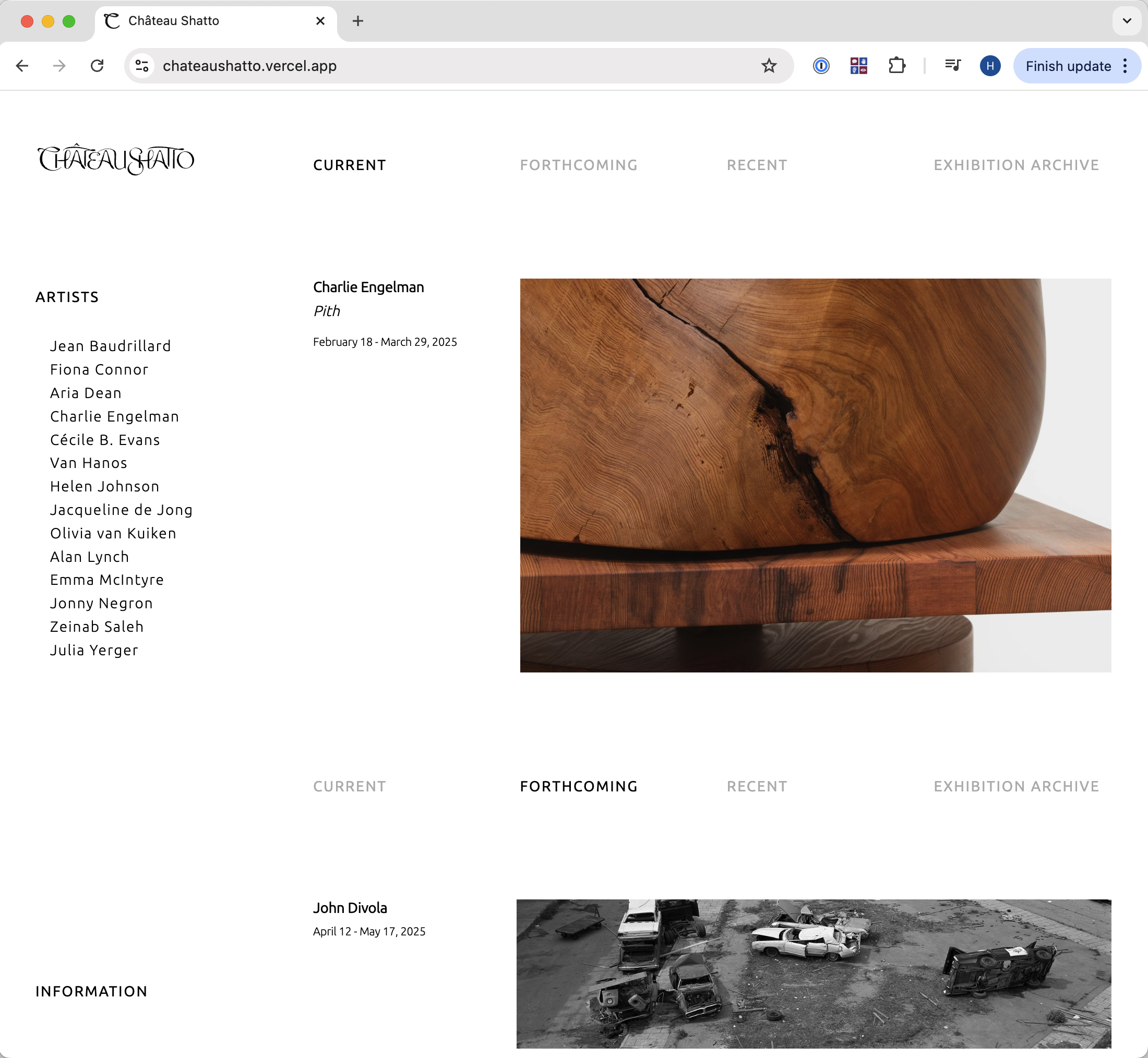The width and height of the screenshot is (1148, 1058).
Task: Click the dates February 18 - March 29, 2025
Action: point(385,342)
